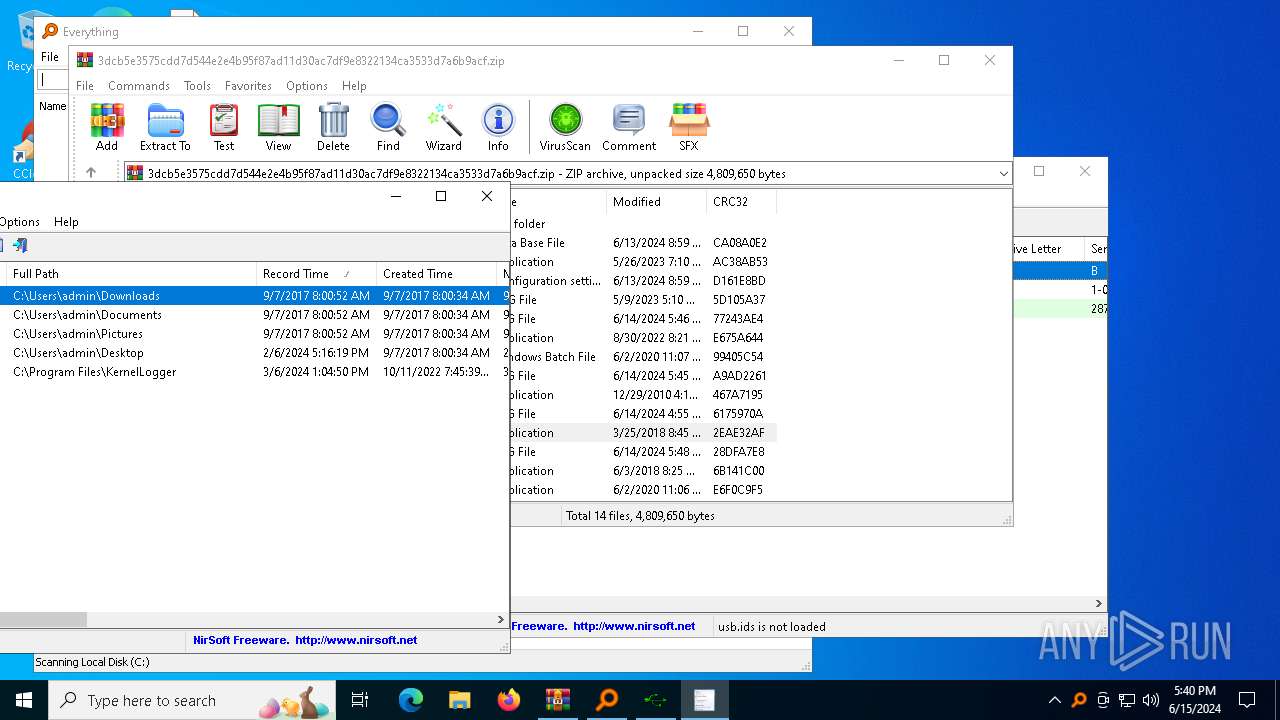Screen dimensions: 1280x720
Task: Launch the Wizard tool
Action: 443,127
